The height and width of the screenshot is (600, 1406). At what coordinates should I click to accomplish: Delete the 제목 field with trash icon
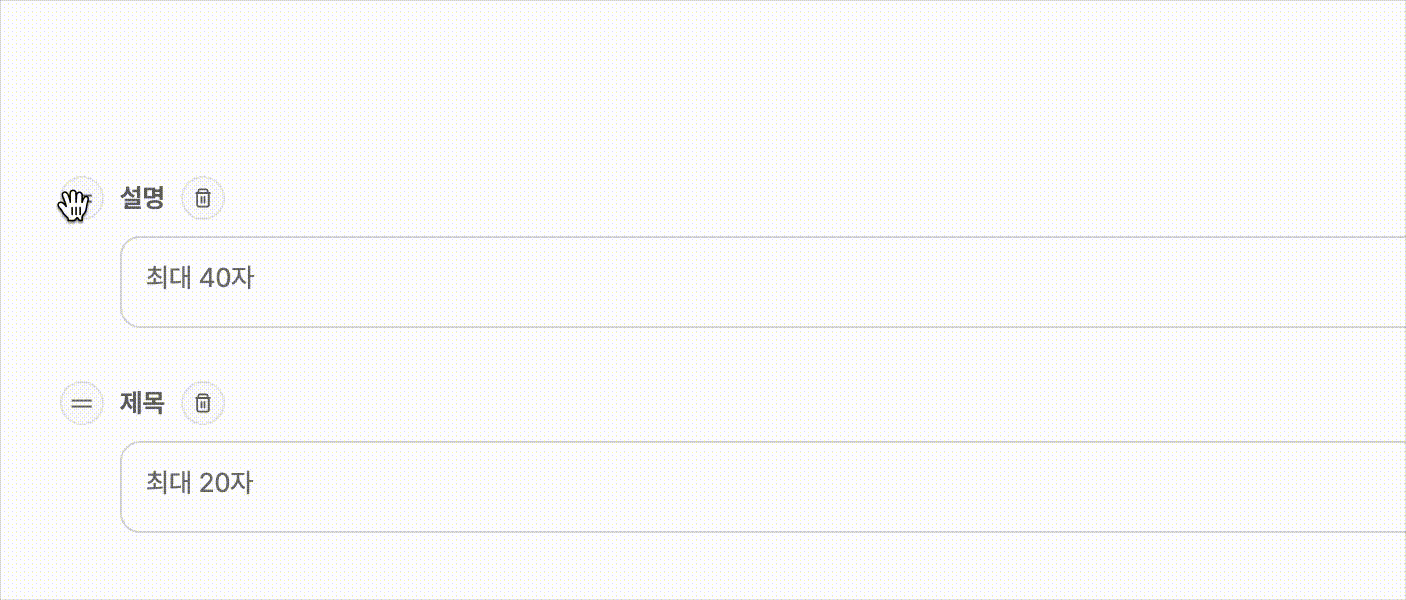click(x=203, y=403)
